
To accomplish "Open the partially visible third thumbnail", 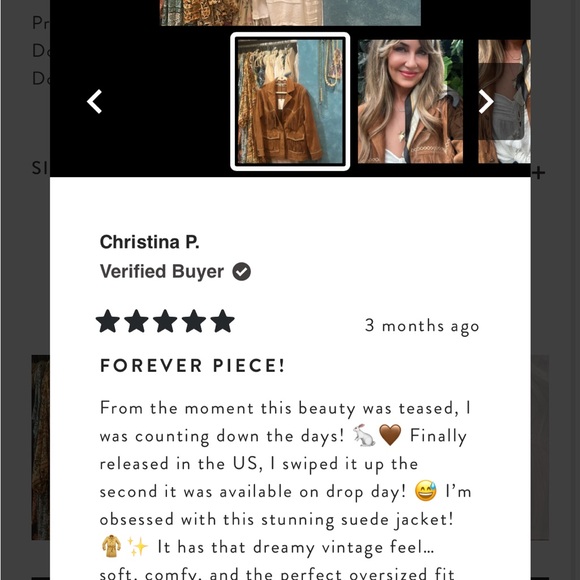I will 504,101.
